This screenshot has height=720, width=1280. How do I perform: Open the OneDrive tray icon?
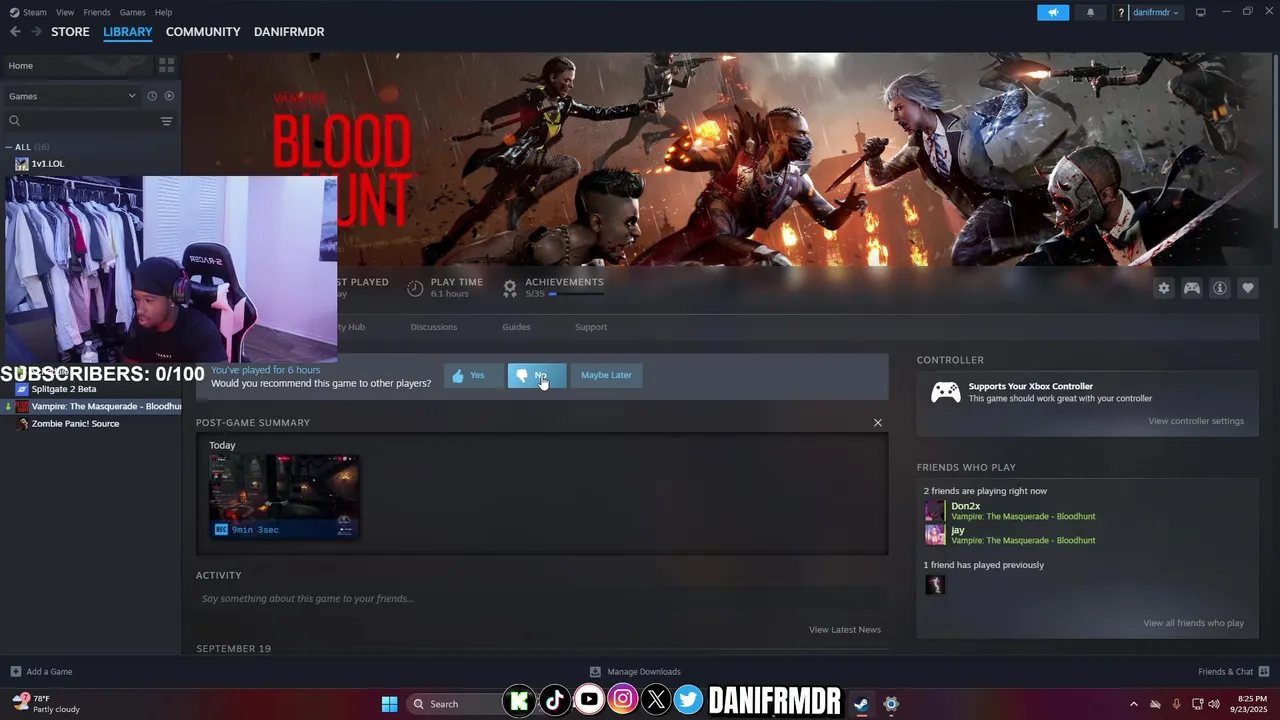1155,704
